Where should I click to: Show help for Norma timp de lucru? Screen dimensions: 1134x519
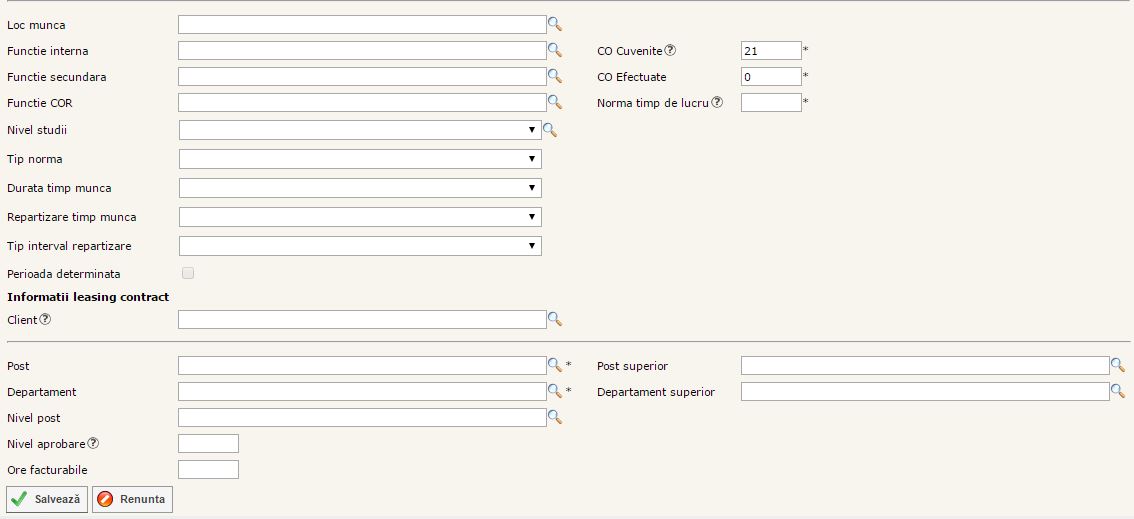tap(717, 102)
